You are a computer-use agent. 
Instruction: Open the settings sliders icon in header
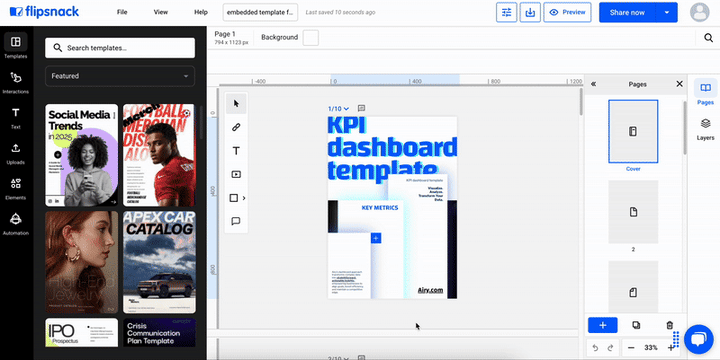click(506, 12)
